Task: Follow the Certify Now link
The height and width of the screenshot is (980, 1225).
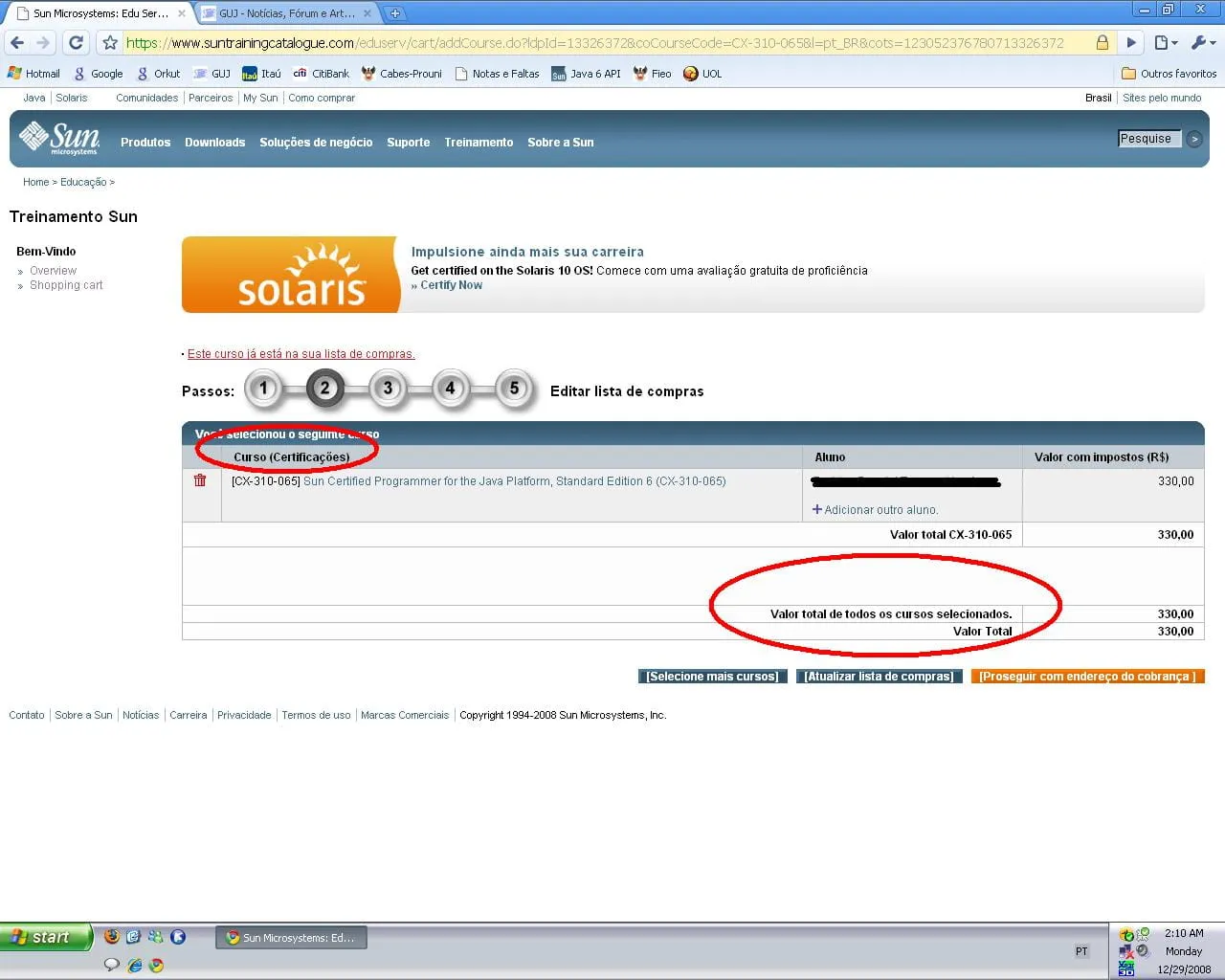Action: pos(451,285)
